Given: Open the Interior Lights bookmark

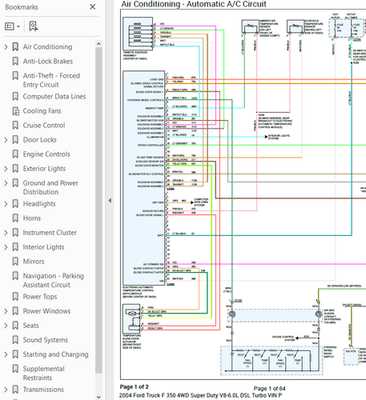Looking at the screenshot, I should (x=43, y=247).
